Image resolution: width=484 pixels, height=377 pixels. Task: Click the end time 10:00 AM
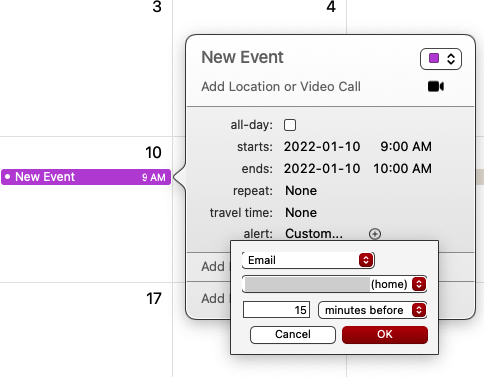click(402, 169)
